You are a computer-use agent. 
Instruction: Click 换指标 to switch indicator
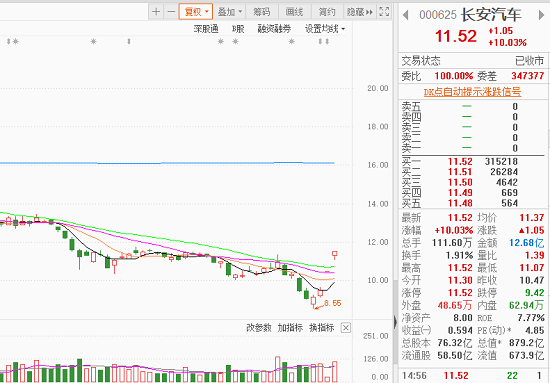click(321, 328)
